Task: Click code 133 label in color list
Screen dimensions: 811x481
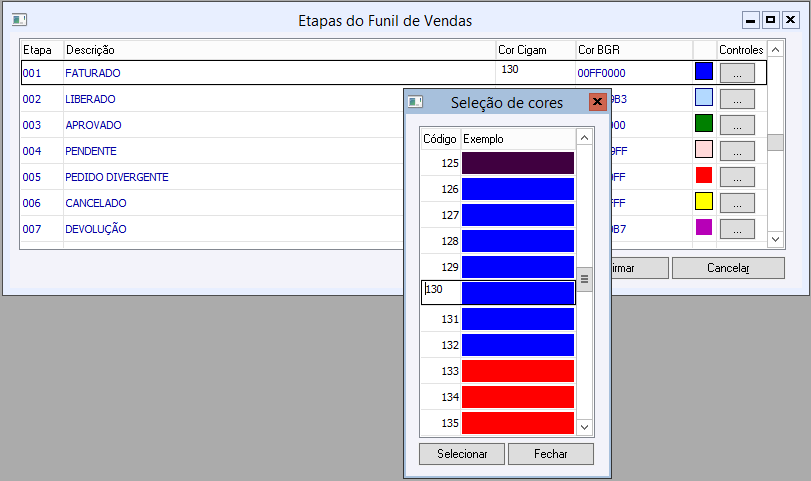Action: (x=449, y=371)
